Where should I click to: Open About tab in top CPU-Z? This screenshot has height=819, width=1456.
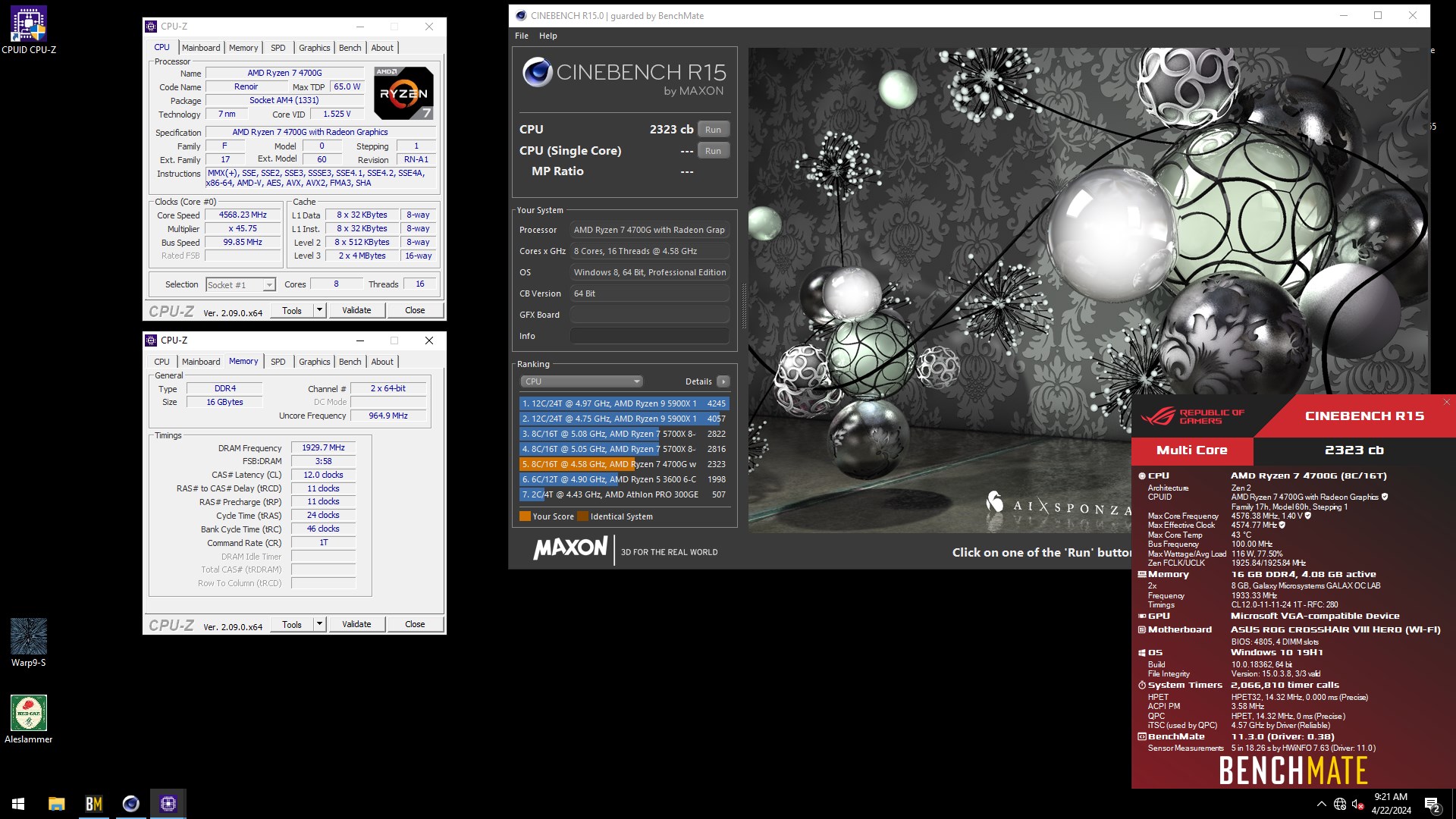pos(382,48)
